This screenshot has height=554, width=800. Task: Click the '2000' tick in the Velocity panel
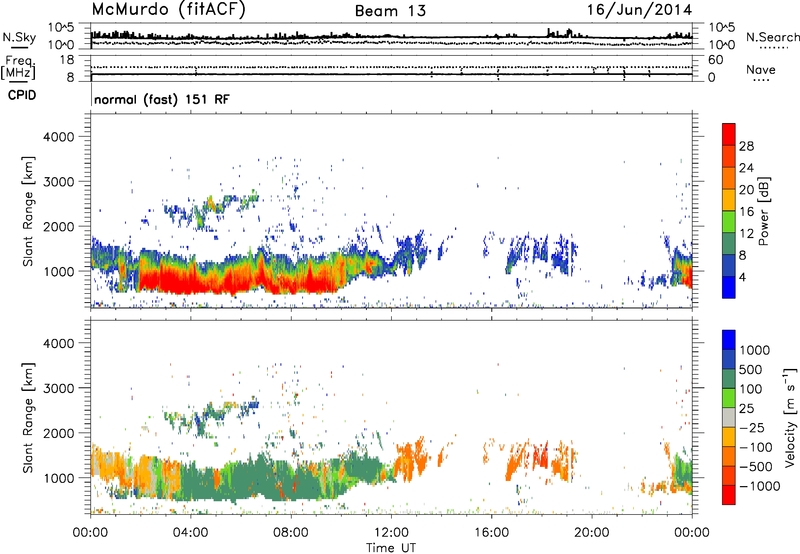pyautogui.click(x=59, y=433)
